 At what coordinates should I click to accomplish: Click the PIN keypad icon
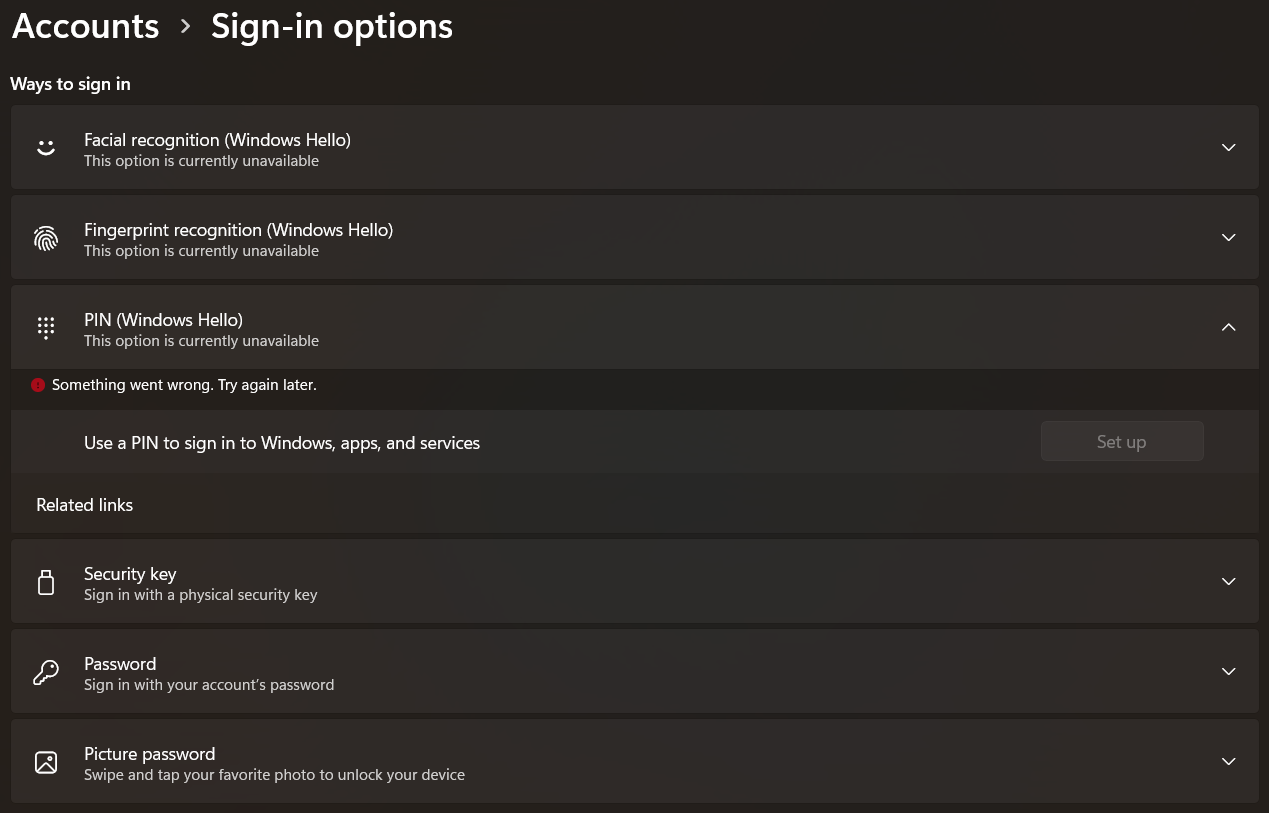click(x=46, y=327)
